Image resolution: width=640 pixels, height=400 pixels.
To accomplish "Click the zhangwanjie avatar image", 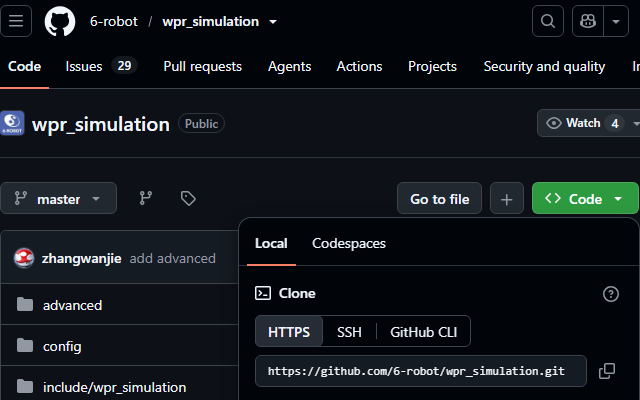I will [24, 258].
